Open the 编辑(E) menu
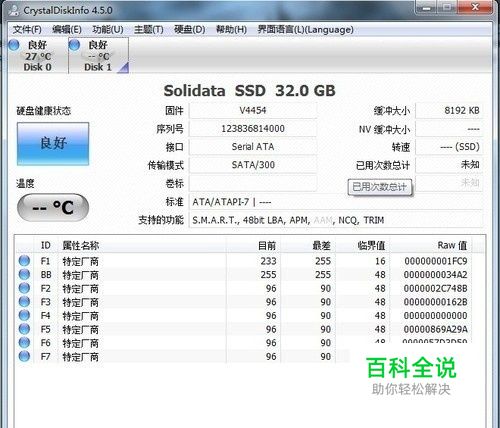The width and height of the screenshot is (500, 428). 67,30
